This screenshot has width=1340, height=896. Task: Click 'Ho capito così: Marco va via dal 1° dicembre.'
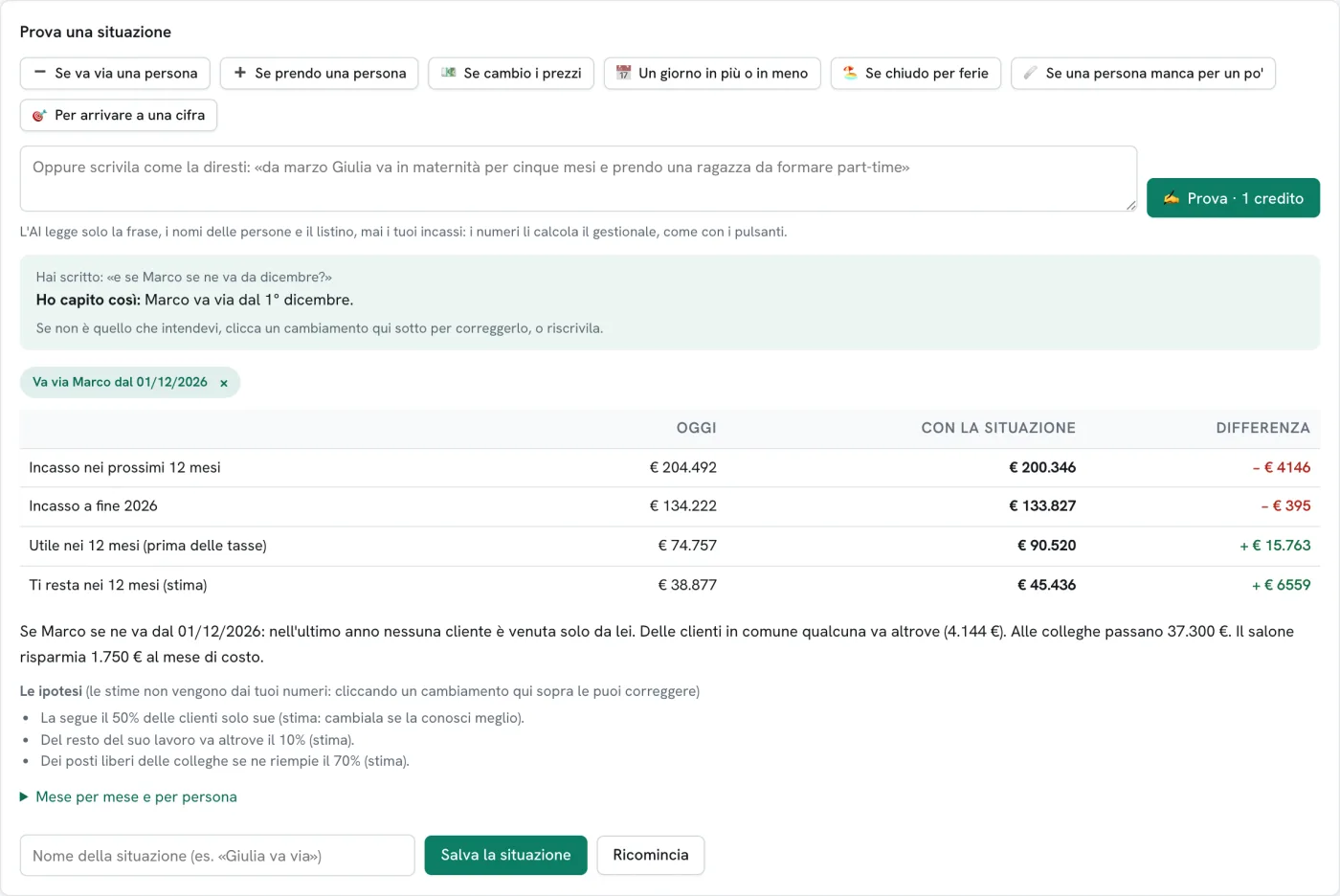pos(194,300)
